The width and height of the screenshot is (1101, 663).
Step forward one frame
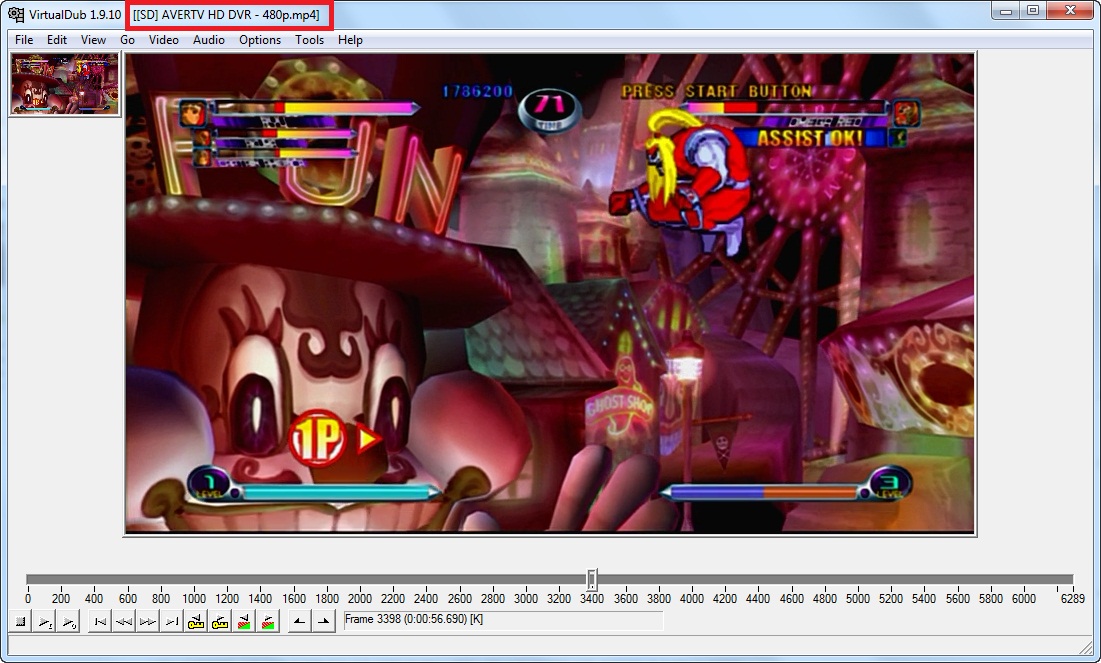(148, 622)
